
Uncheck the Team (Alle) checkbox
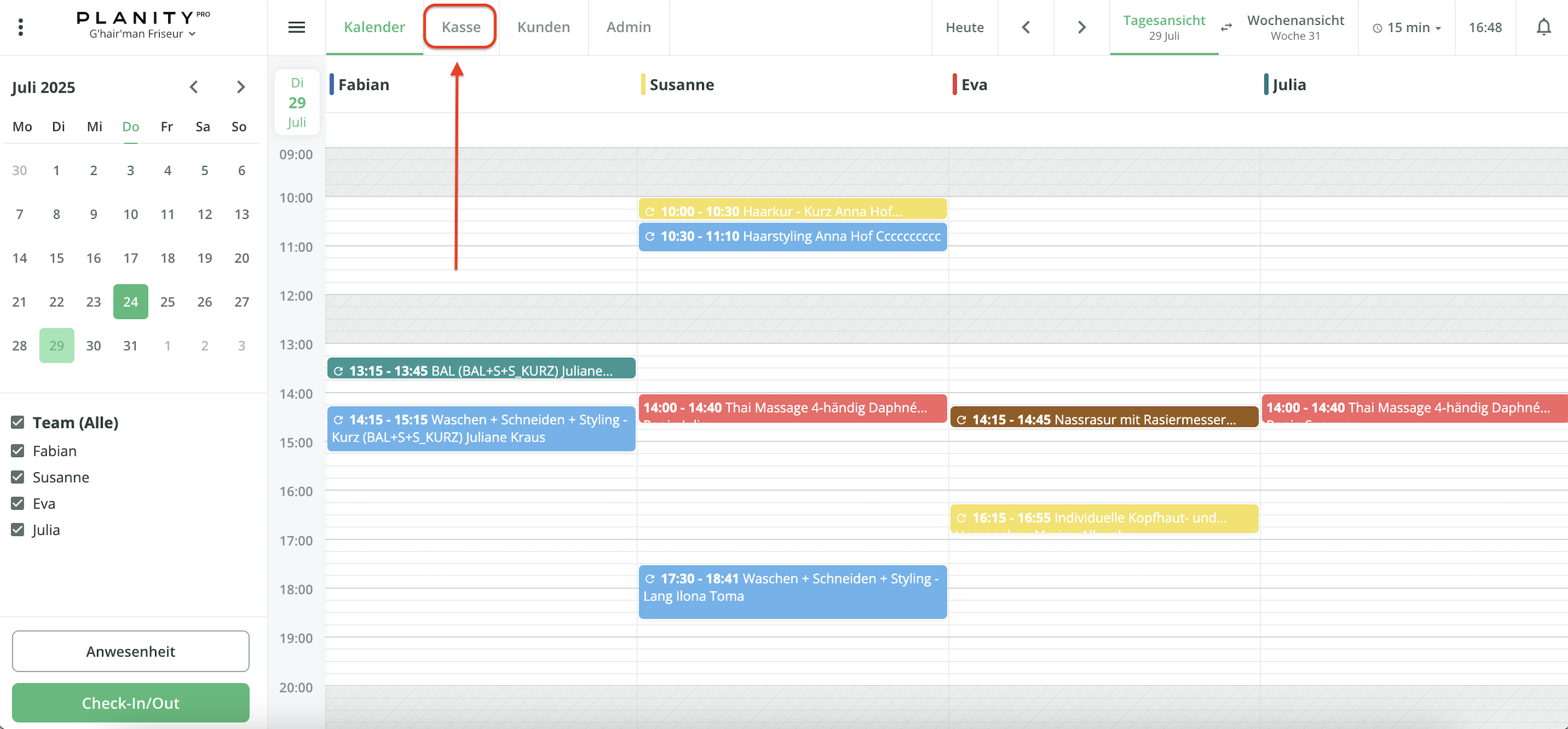(17, 422)
